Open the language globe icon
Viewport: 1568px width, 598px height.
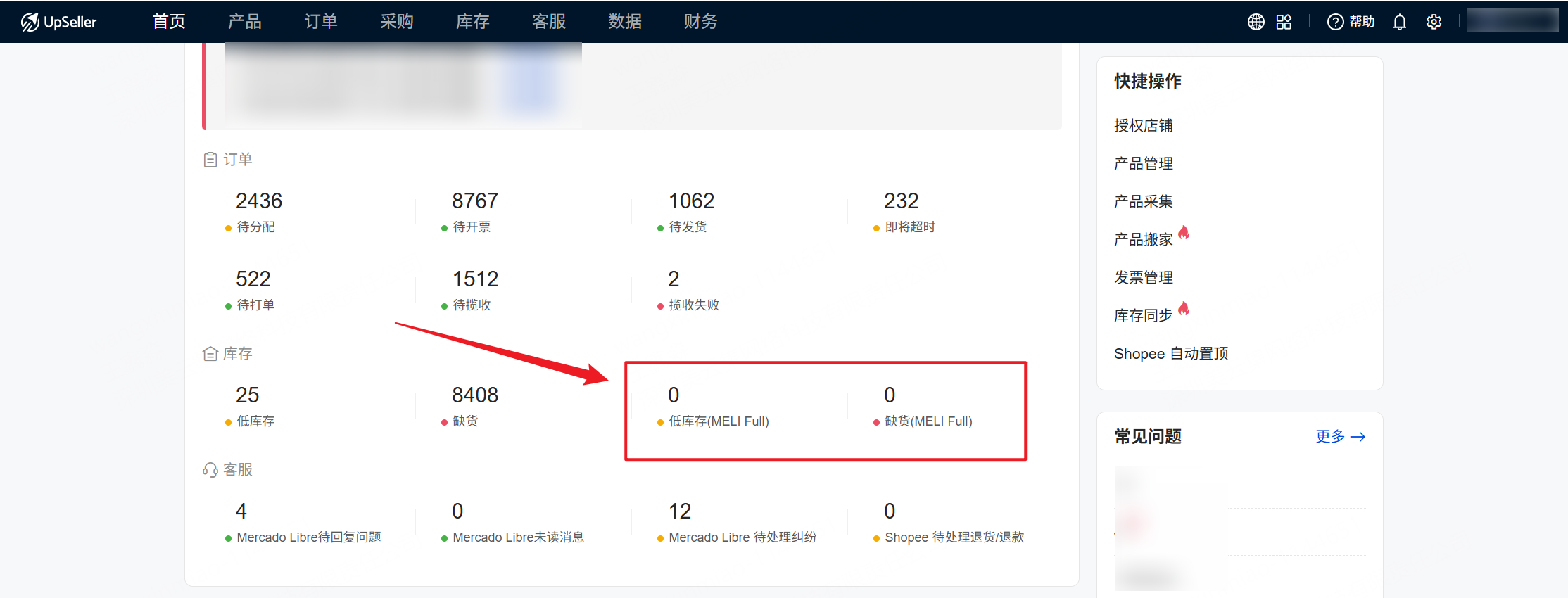click(x=1256, y=22)
